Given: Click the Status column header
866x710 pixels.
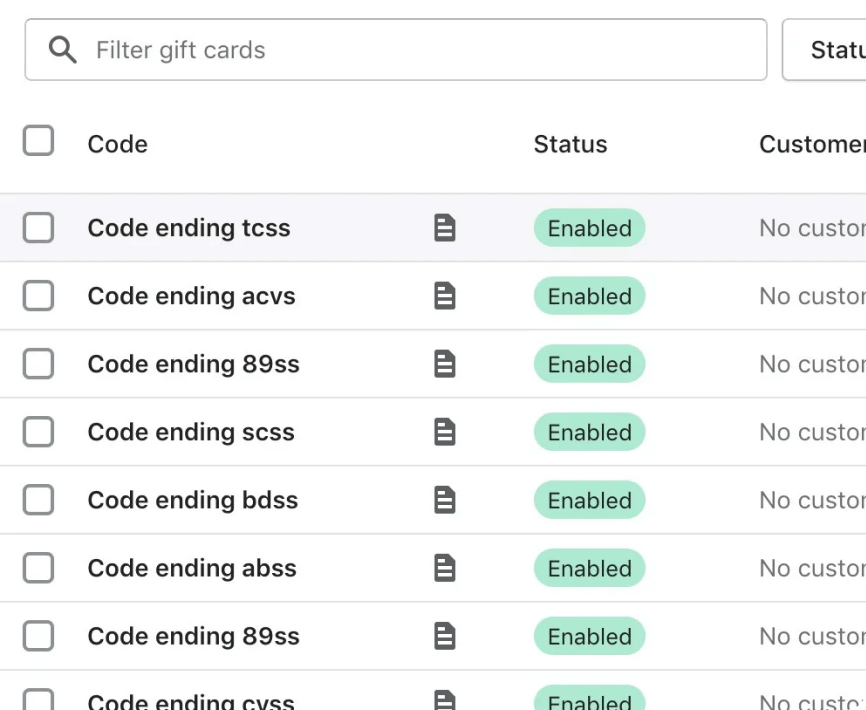Looking at the screenshot, I should click(x=570, y=144).
